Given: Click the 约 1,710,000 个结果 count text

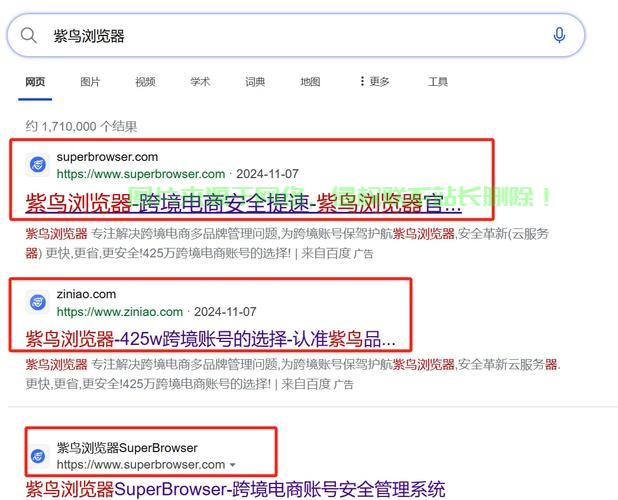Looking at the screenshot, I should tap(81, 126).
